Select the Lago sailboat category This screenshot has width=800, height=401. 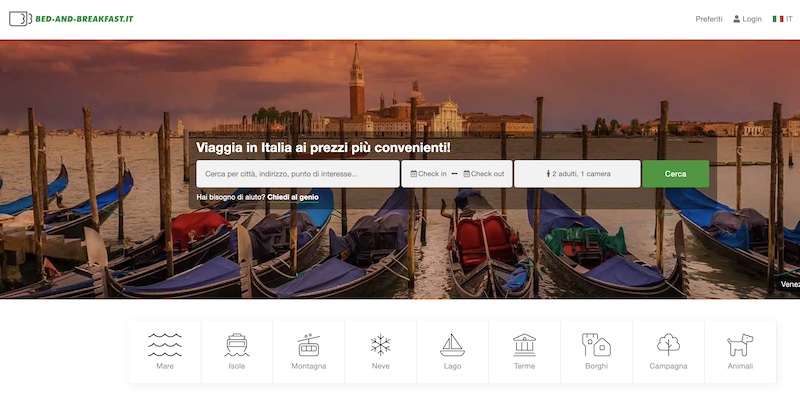click(x=453, y=345)
